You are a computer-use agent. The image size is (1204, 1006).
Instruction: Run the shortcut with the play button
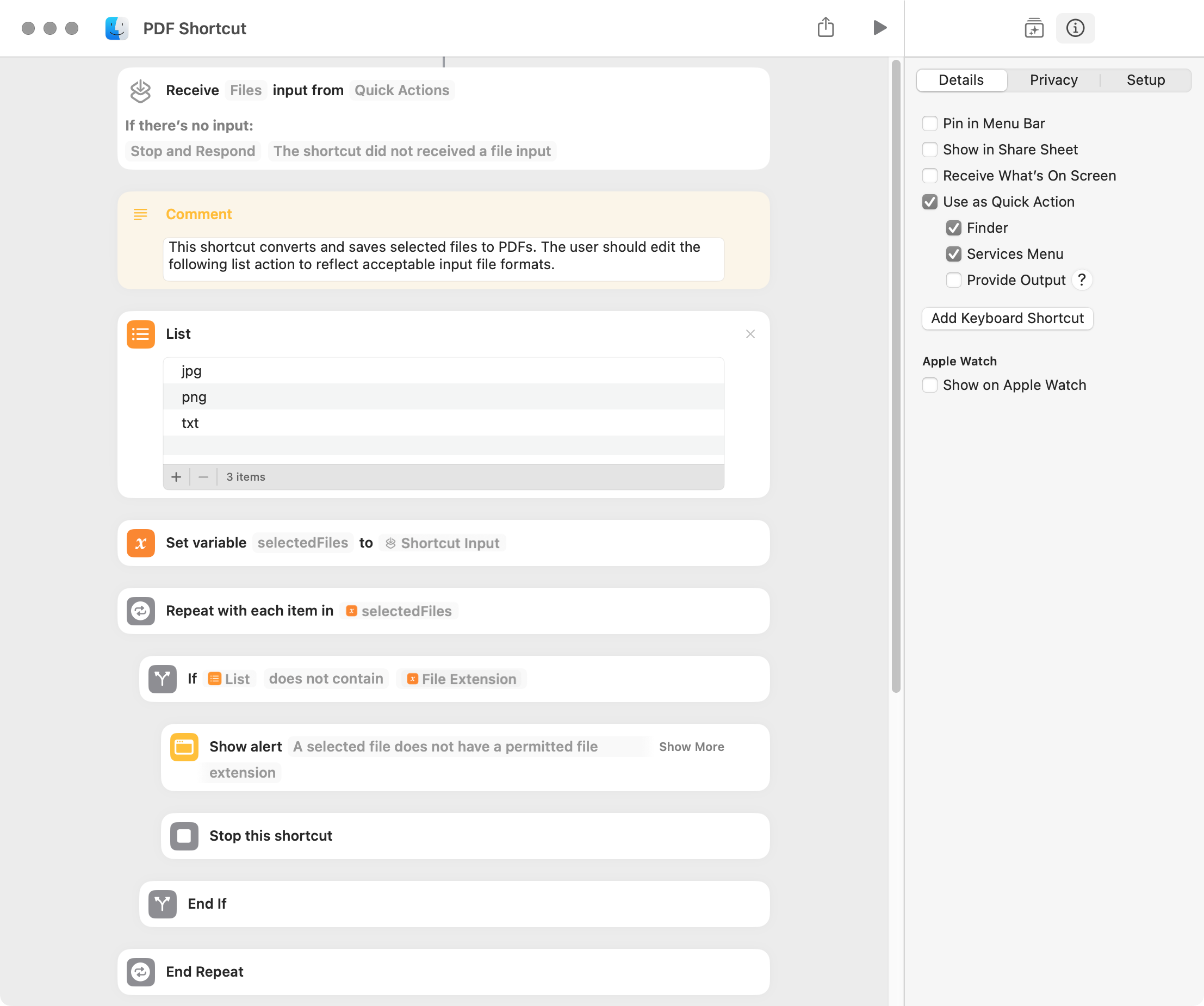[879, 28]
